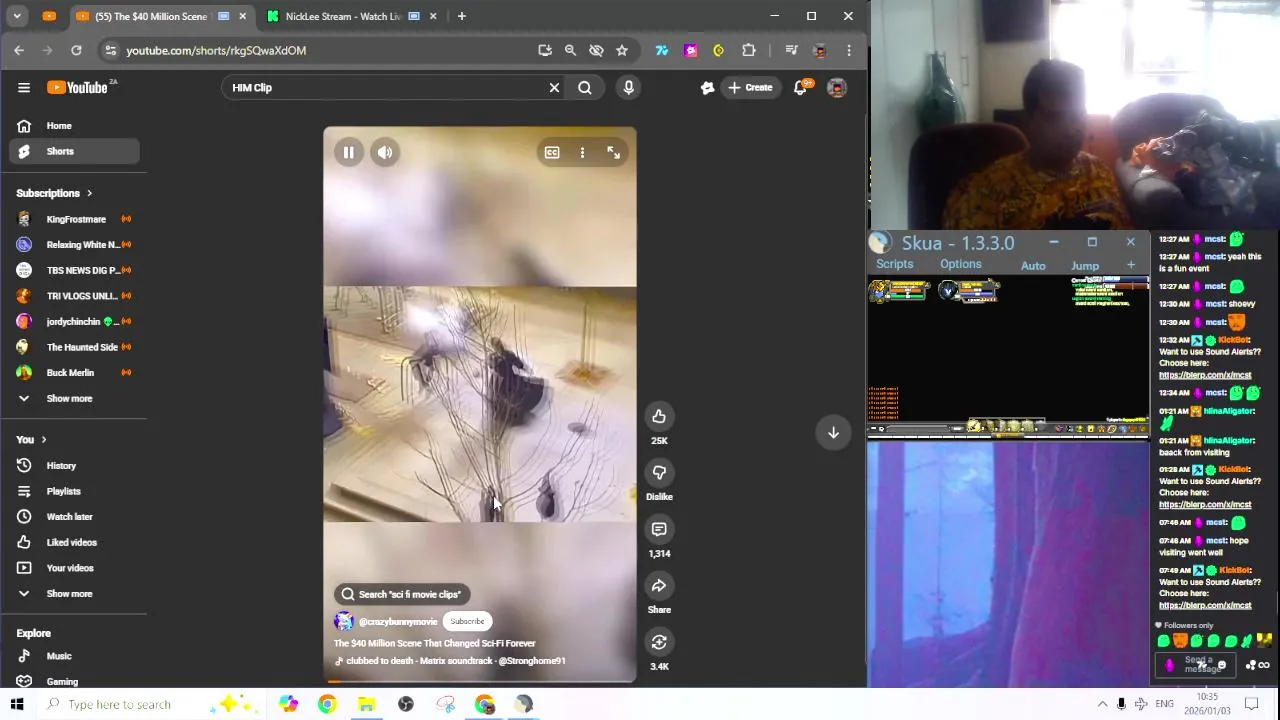Open the @crazybunnymovie channel name

coord(398,622)
